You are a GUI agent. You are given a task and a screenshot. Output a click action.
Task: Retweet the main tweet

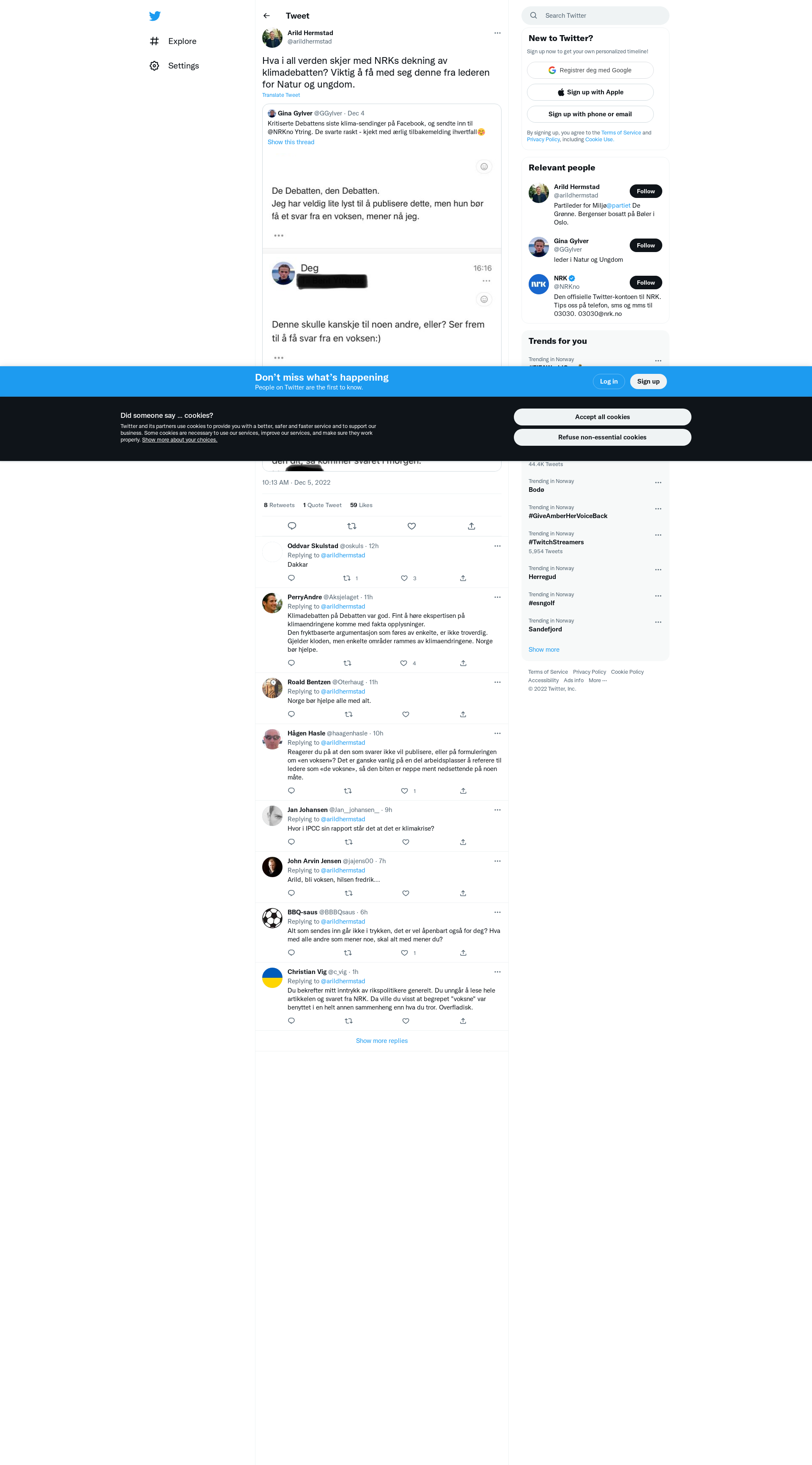[x=352, y=526]
